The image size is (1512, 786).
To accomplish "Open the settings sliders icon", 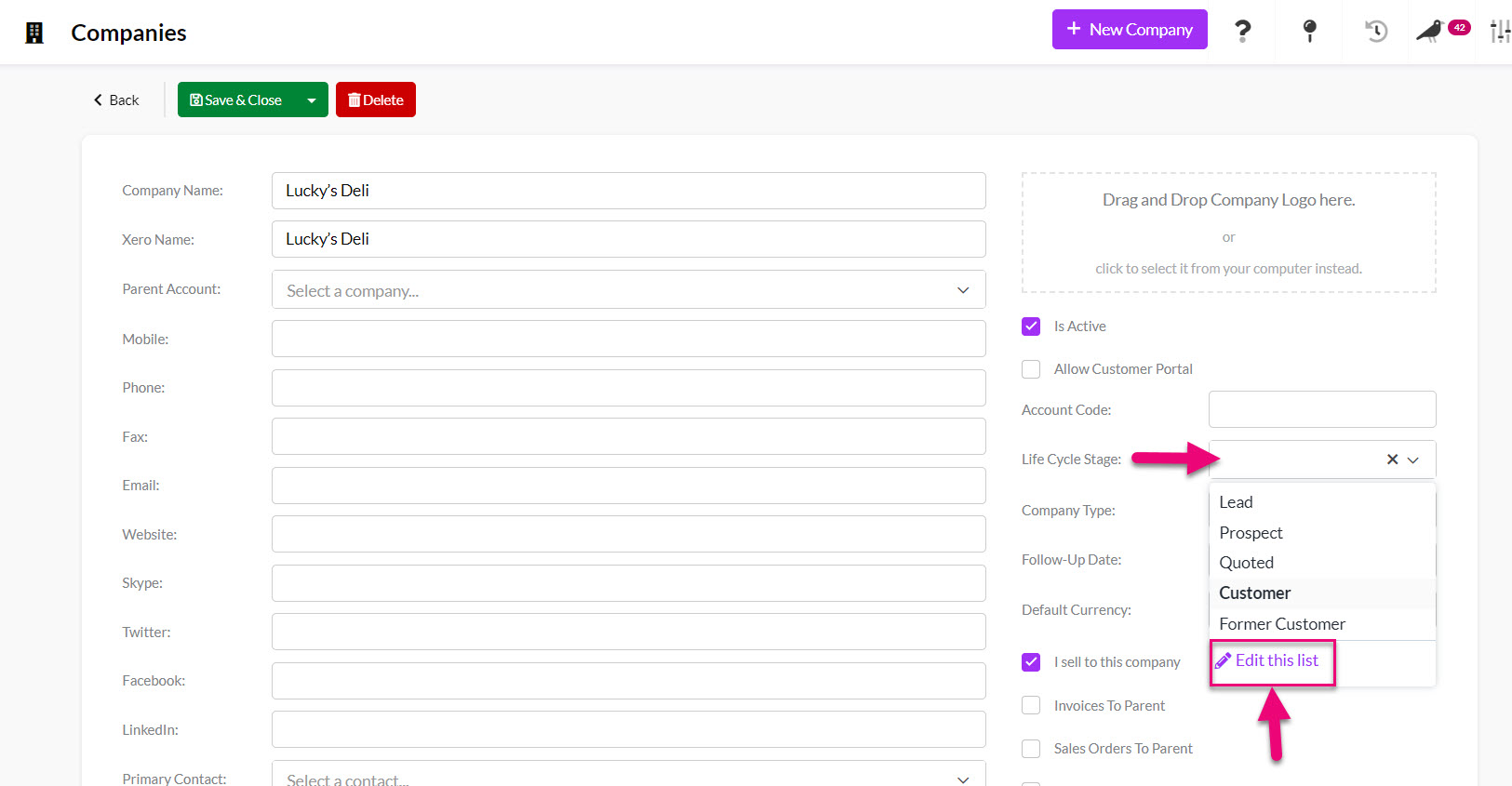I will click(1500, 32).
